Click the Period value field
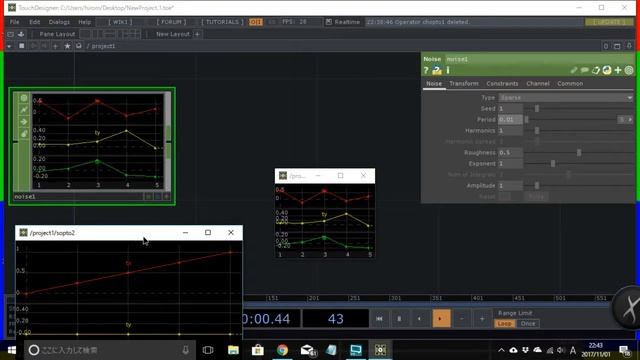The height and width of the screenshot is (360, 640). pyautogui.click(x=510, y=120)
